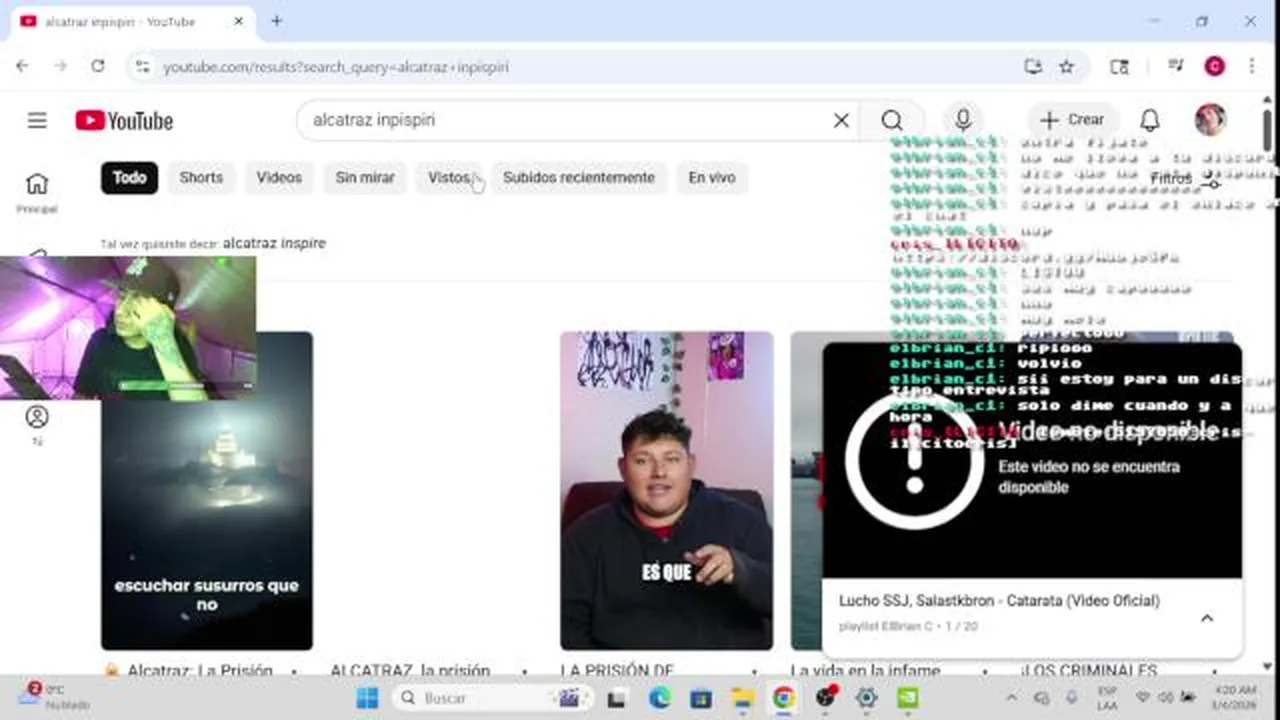Open the Crear upload menu
The image size is (1280, 720).
pos(1072,120)
